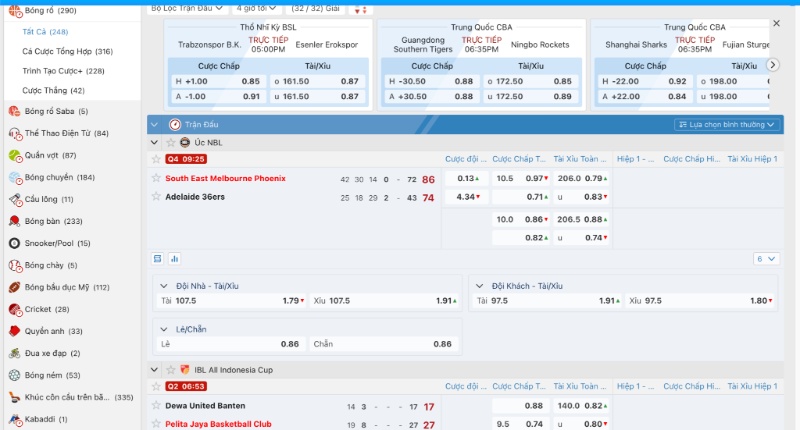Screen dimensions: 800x430
Task: Open Bóng ném handball category
Action: click(44, 375)
